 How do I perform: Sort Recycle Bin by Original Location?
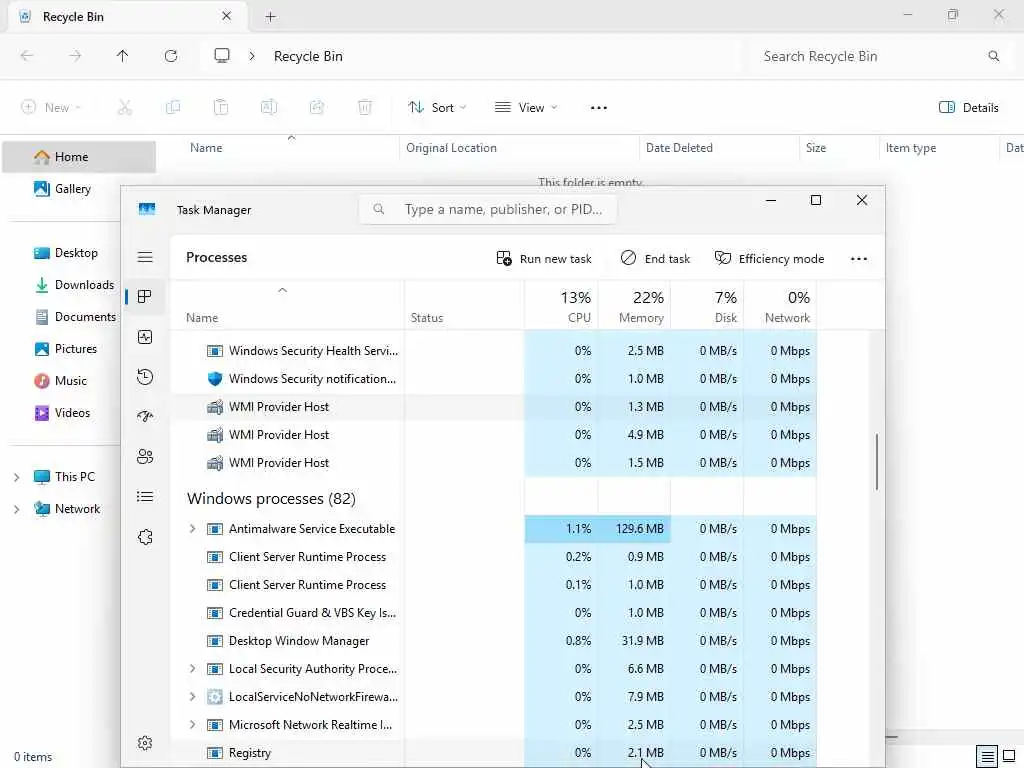pos(519,148)
